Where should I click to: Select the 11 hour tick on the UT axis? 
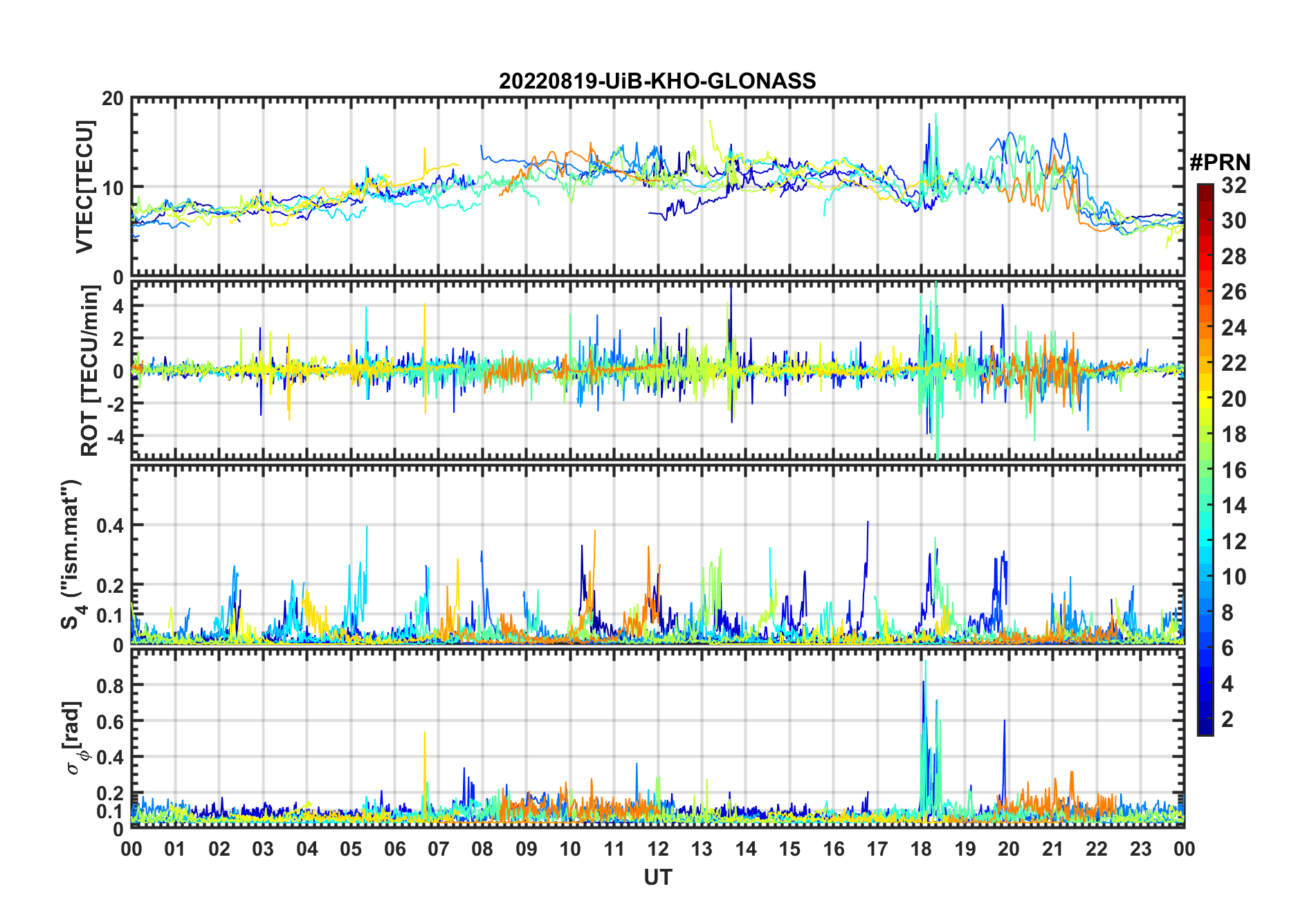click(614, 849)
